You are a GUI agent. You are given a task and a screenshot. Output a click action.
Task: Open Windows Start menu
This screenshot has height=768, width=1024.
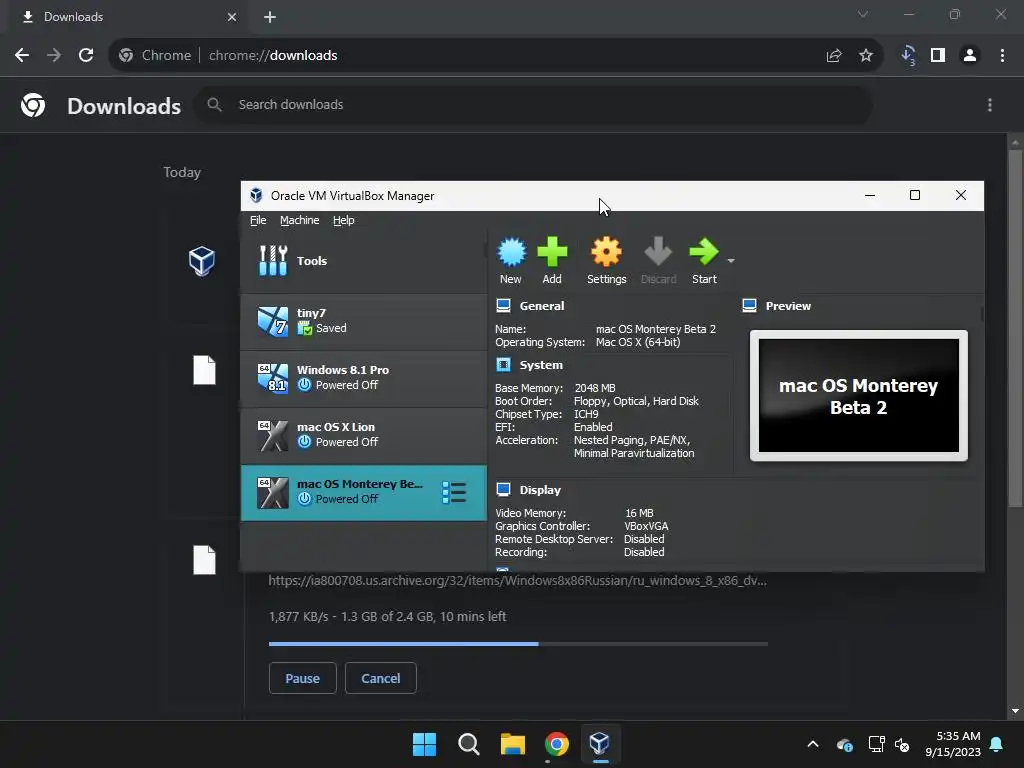point(424,744)
